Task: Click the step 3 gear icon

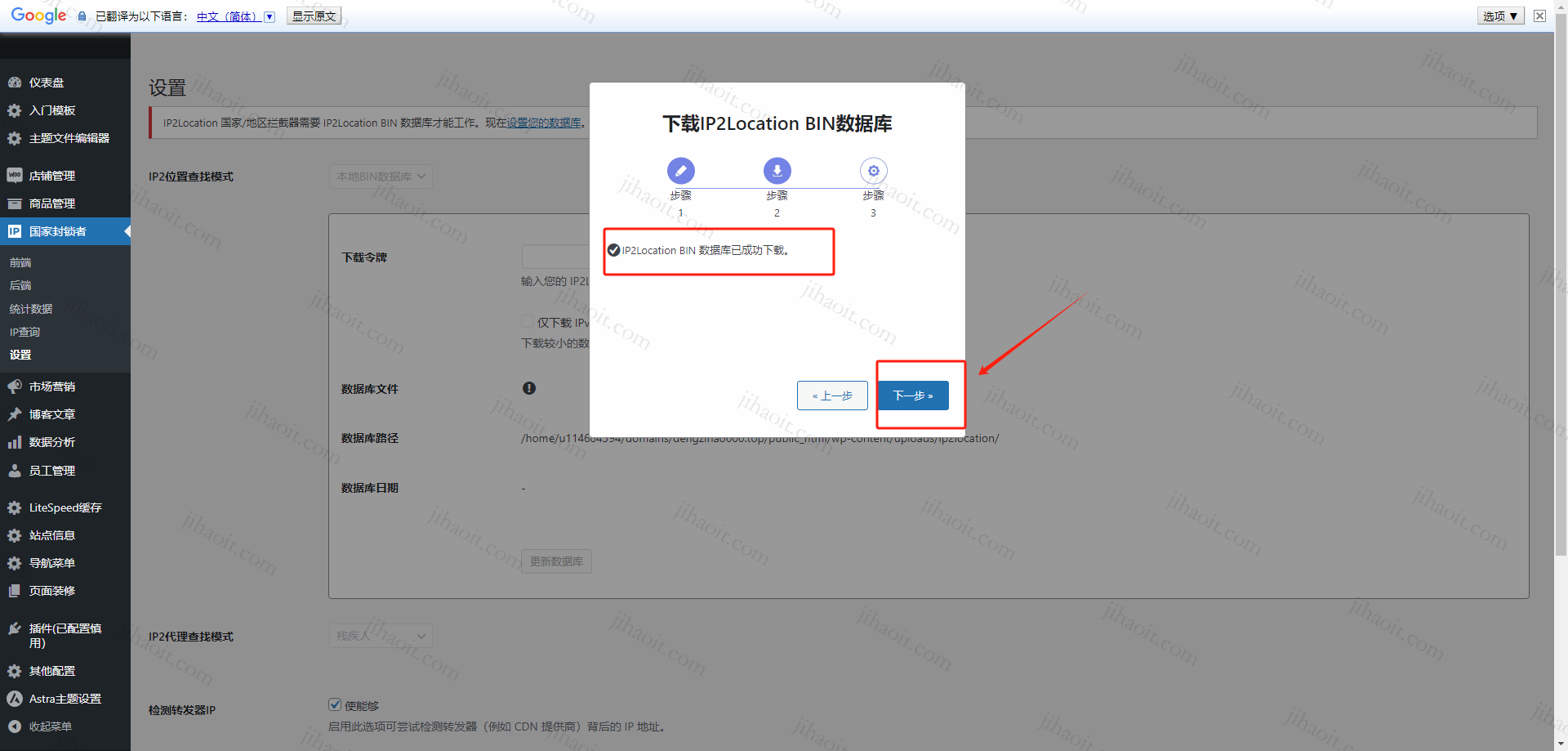Action: point(874,171)
